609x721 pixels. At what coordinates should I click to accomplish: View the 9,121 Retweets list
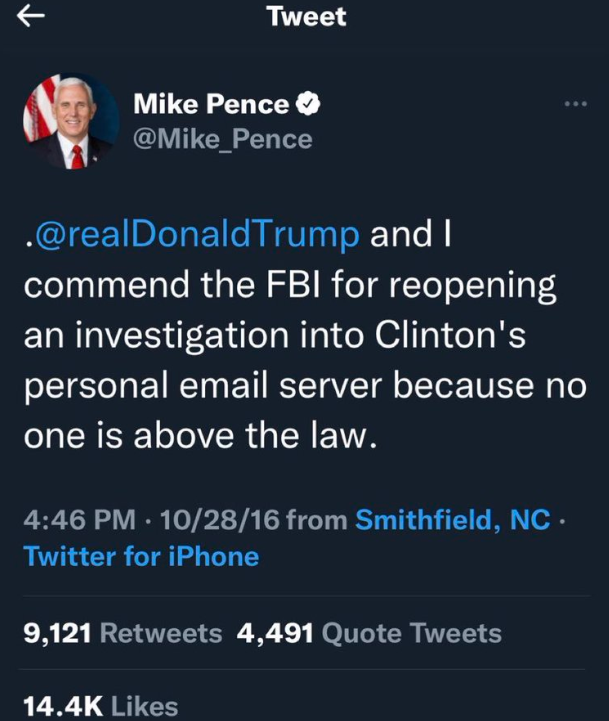coord(122,633)
